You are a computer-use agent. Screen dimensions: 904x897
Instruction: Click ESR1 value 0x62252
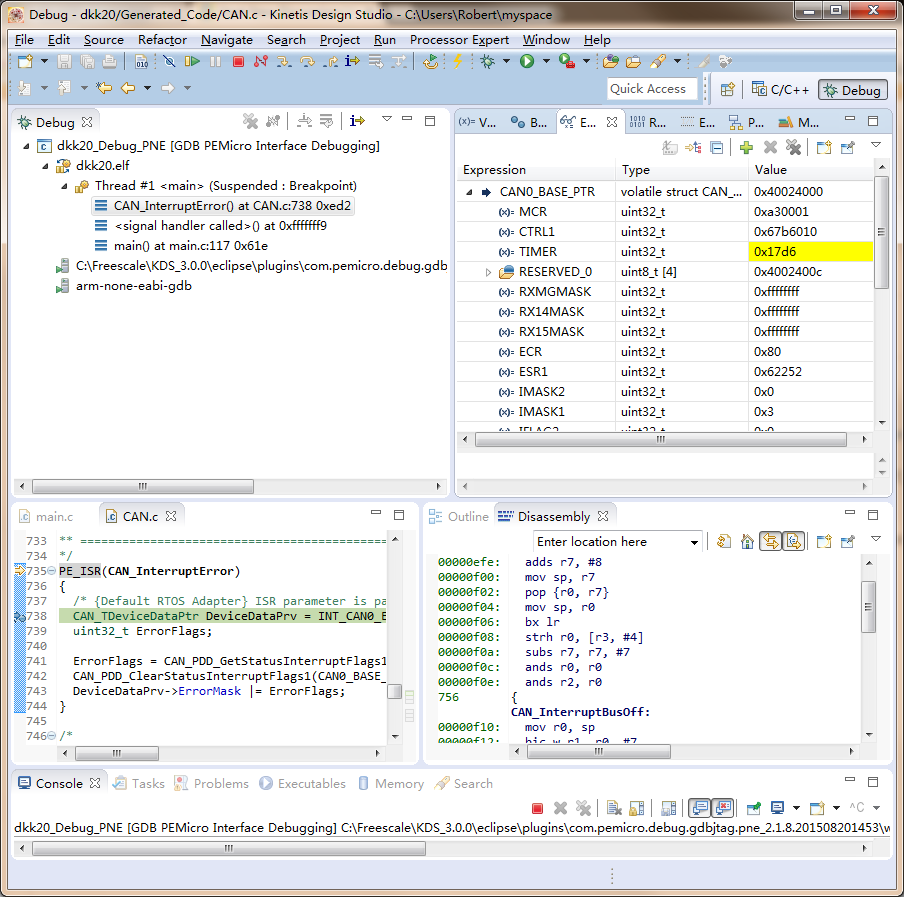777,372
